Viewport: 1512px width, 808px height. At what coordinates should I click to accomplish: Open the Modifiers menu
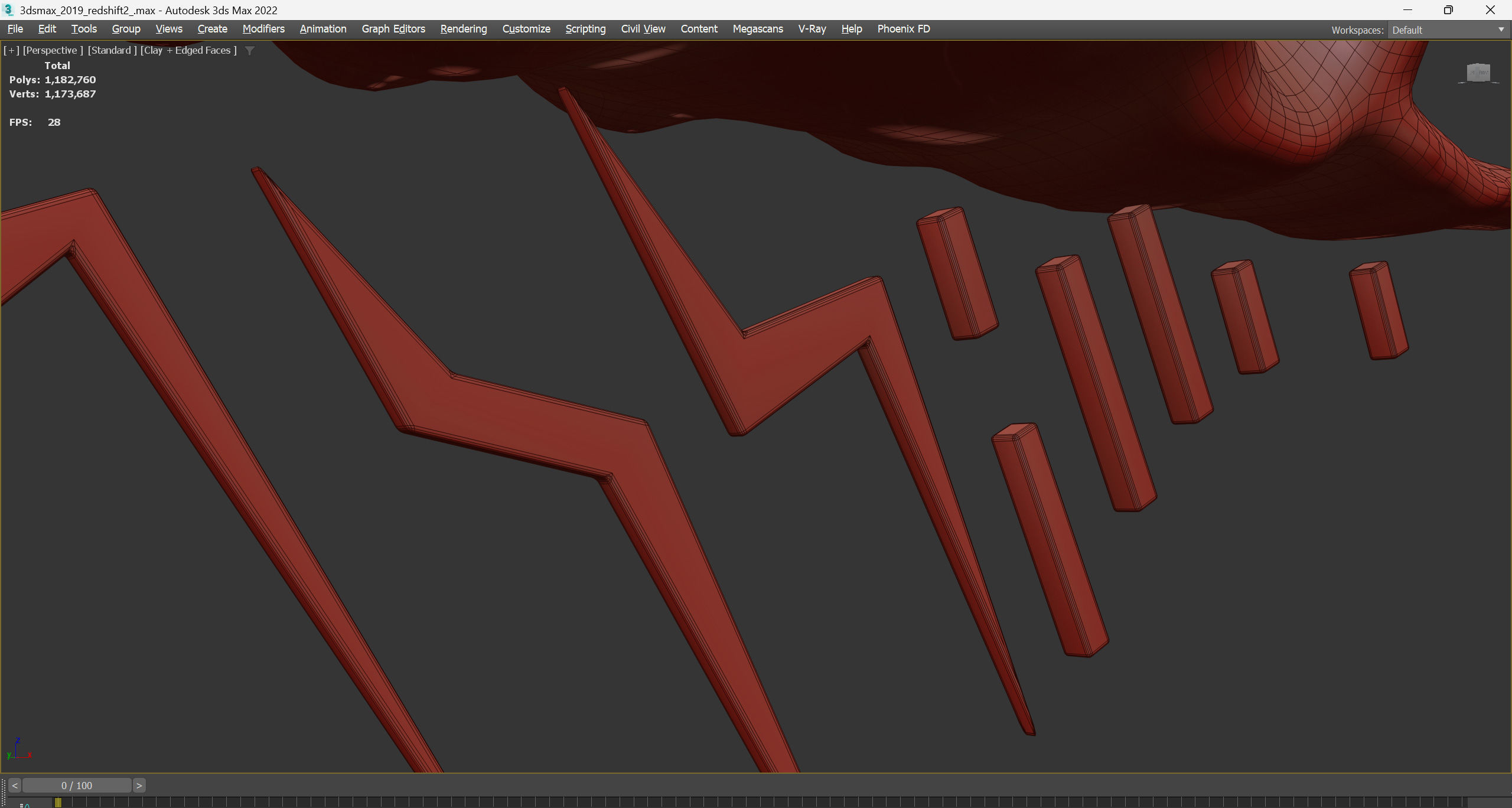click(x=263, y=29)
